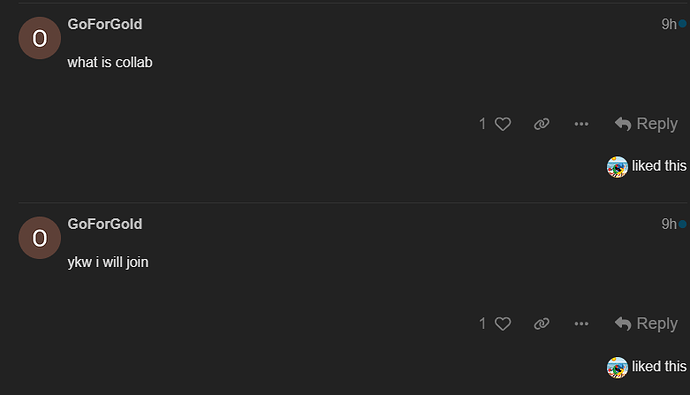Image resolution: width=690 pixels, height=395 pixels.
Task: Toggle like count '1' on second post
Action: point(482,324)
